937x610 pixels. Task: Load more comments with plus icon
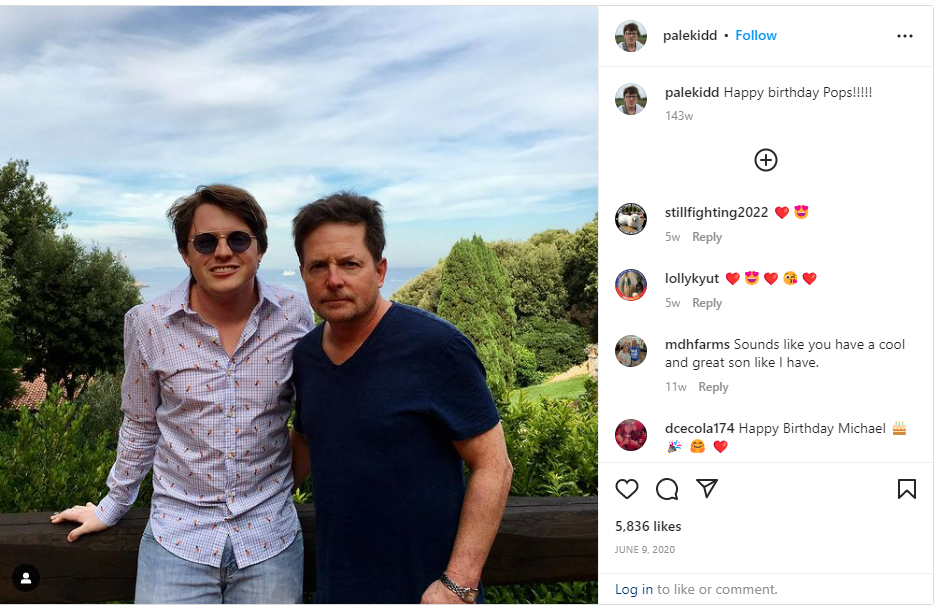click(766, 160)
